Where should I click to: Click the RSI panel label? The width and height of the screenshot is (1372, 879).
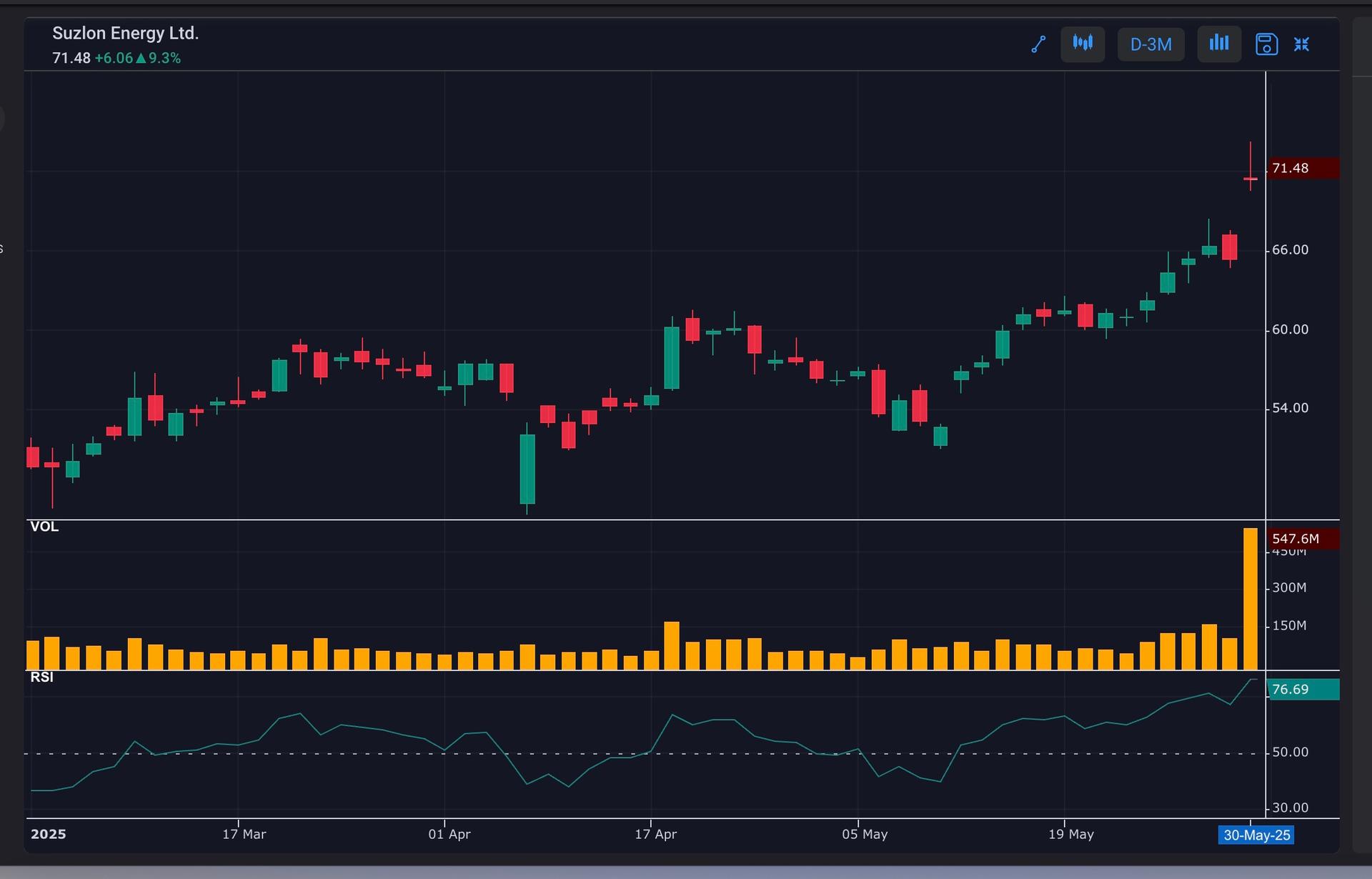pyautogui.click(x=41, y=677)
